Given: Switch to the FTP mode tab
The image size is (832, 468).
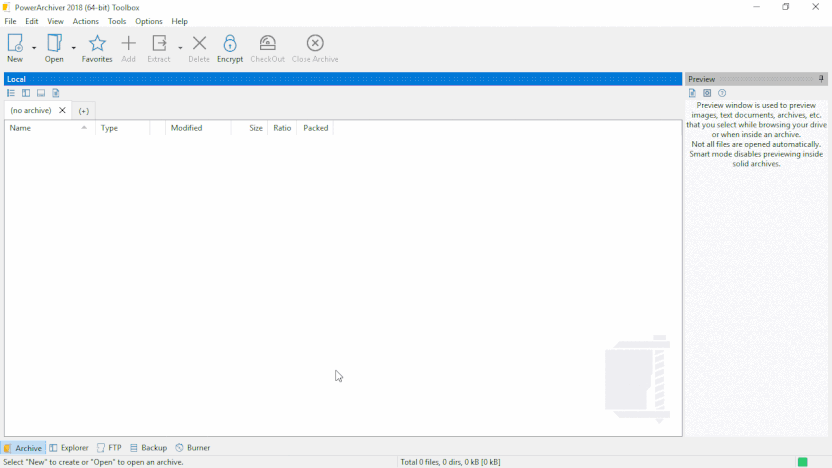Looking at the screenshot, I should 109,448.
